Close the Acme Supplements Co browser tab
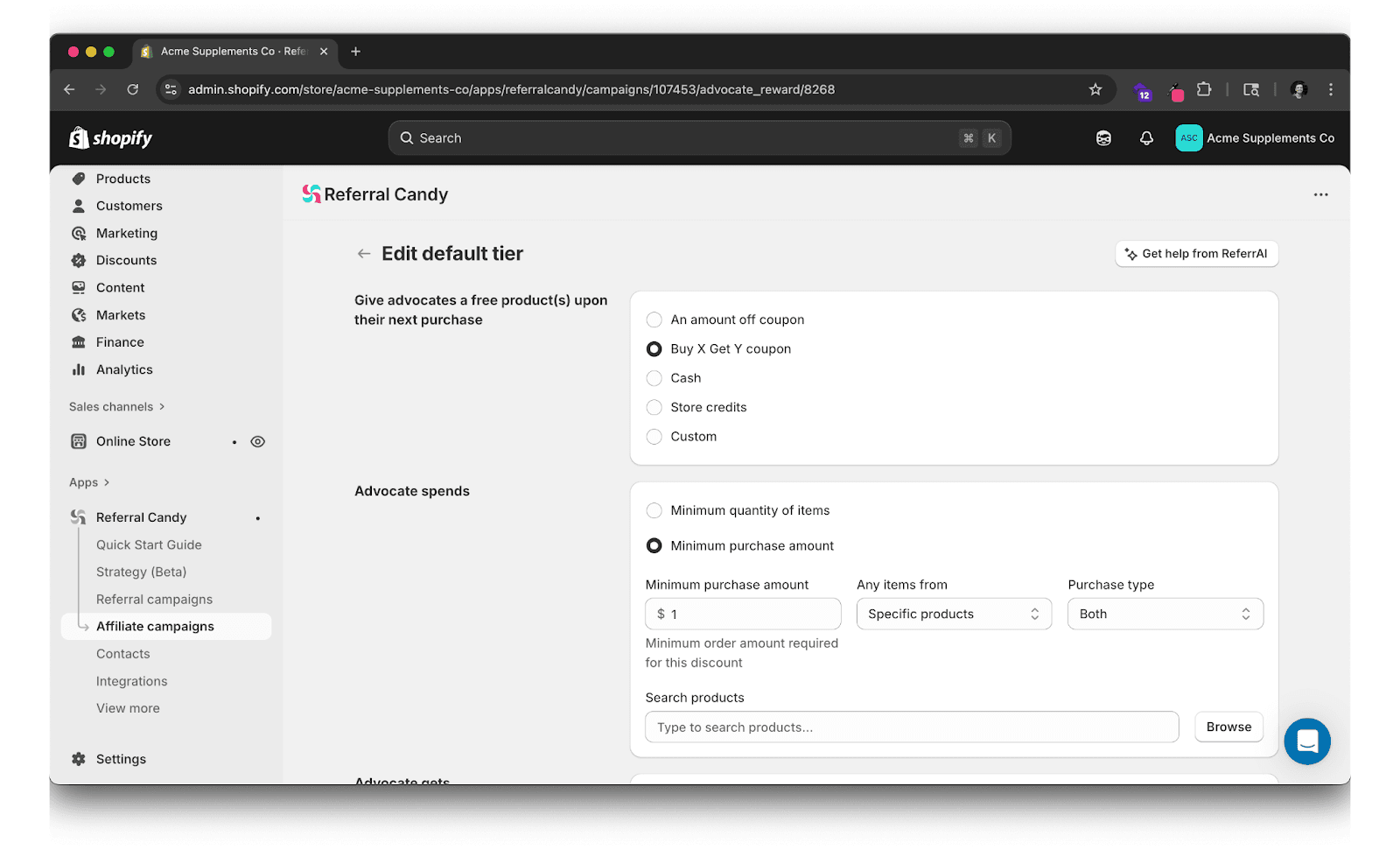1400x850 pixels. [x=324, y=52]
